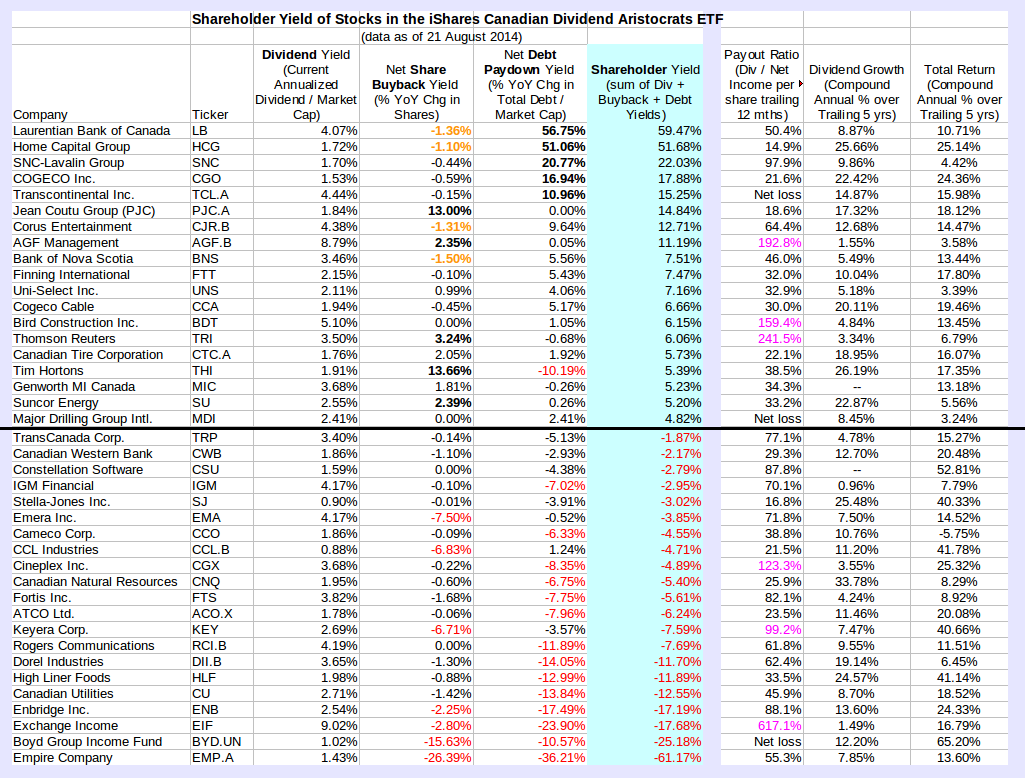Click the 'Payout Ratio' column header

click(762, 84)
